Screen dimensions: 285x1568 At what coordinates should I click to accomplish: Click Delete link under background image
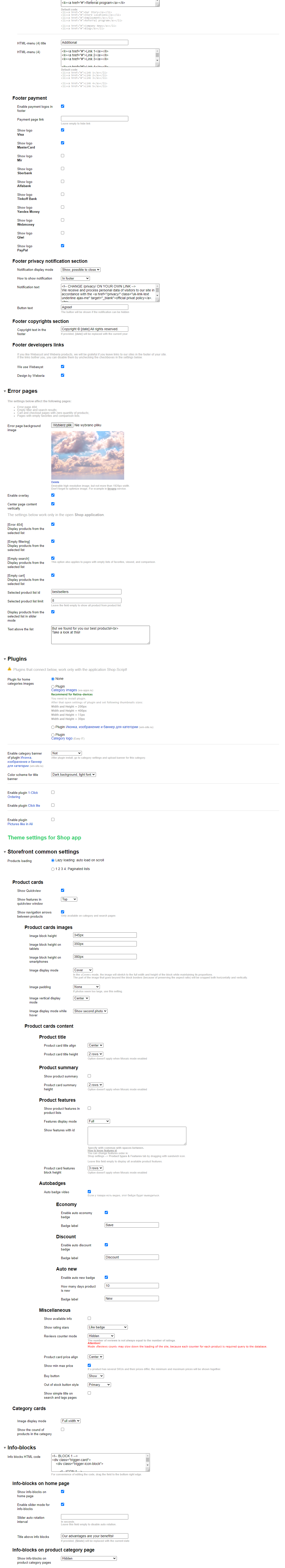point(55,482)
